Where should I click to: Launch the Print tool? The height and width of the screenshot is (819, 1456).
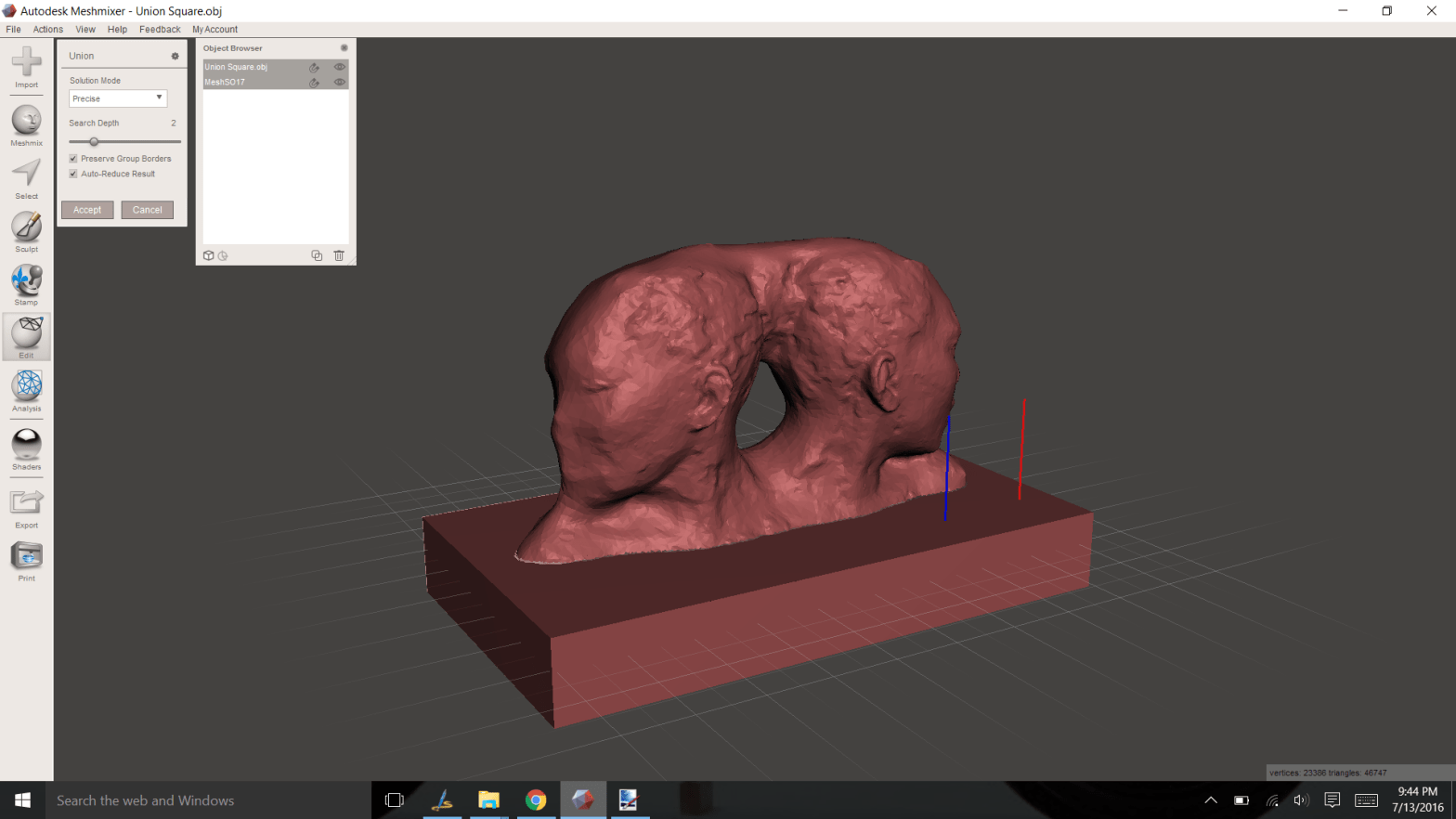tap(26, 557)
